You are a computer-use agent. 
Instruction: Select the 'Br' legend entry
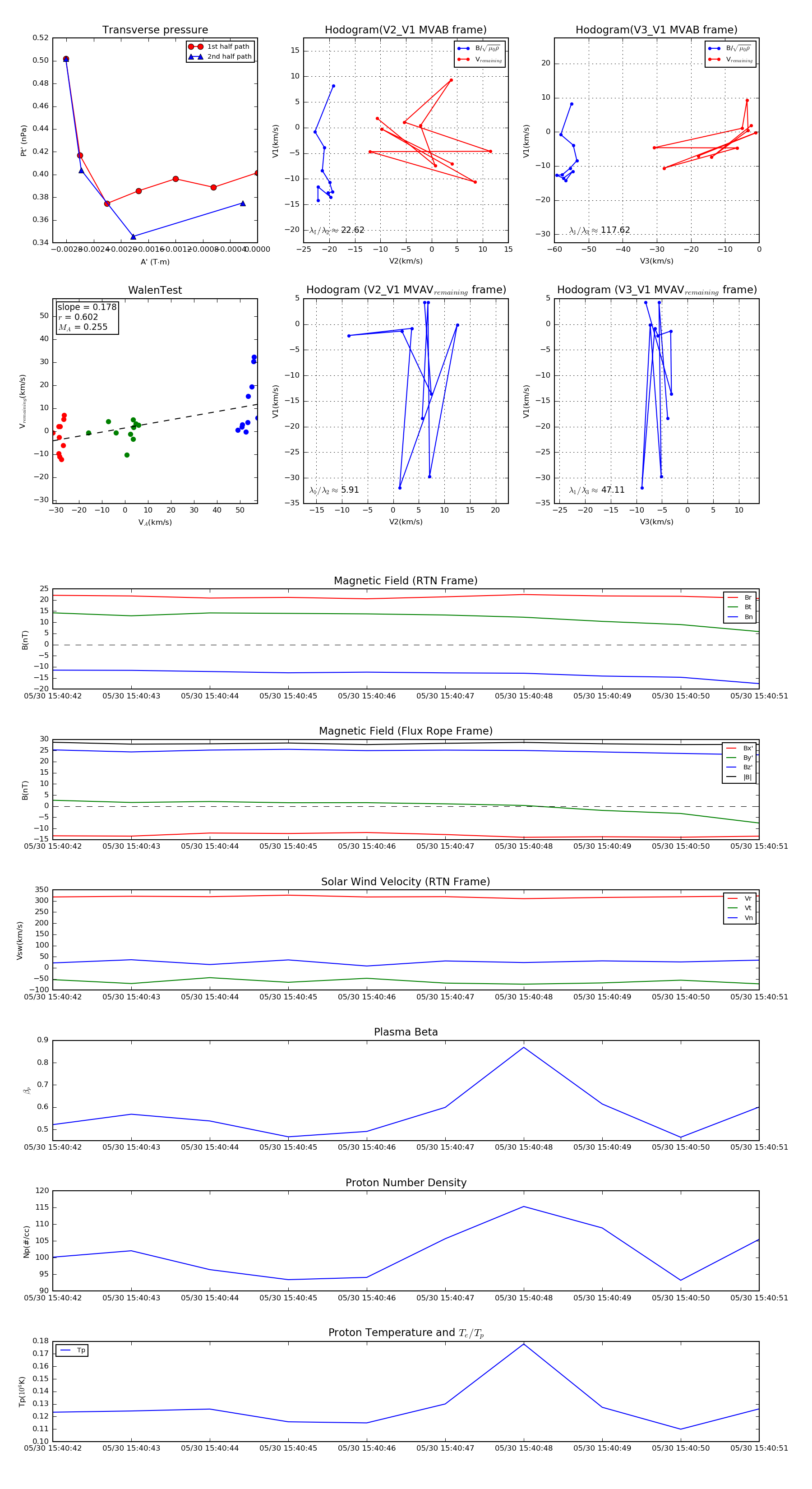click(x=740, y=598)
